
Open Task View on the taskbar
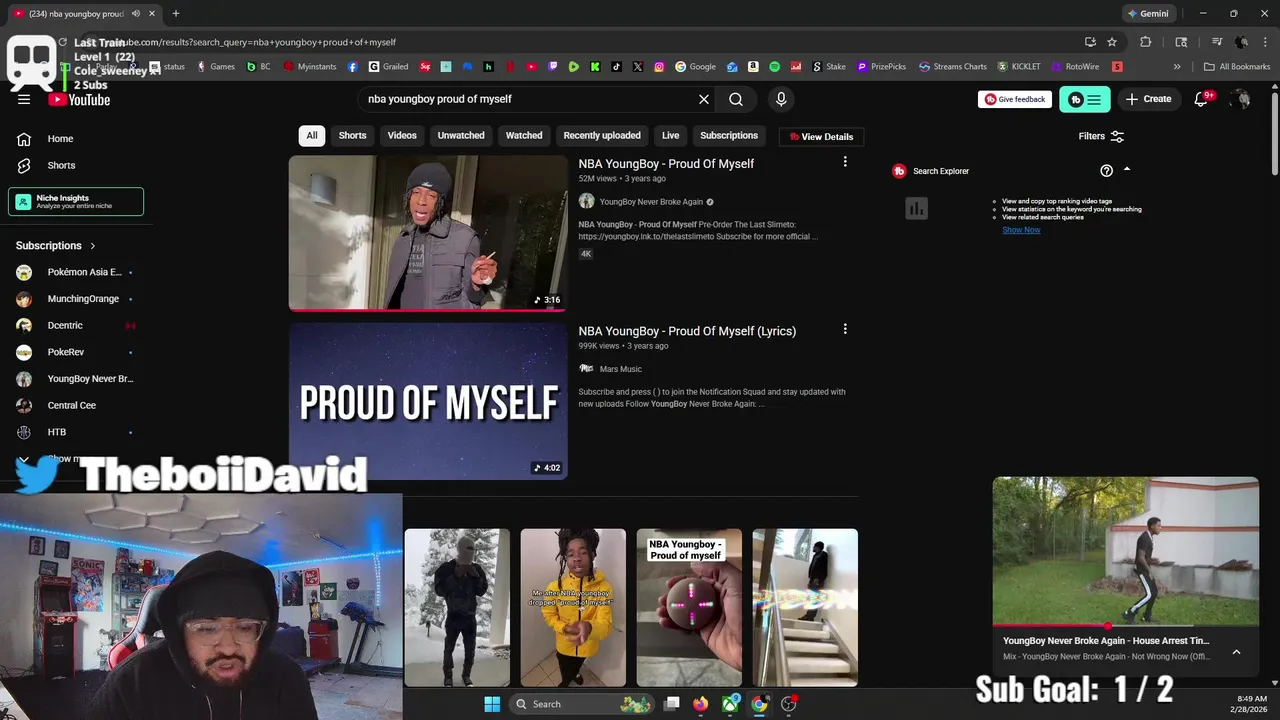[x=672, y=704]
